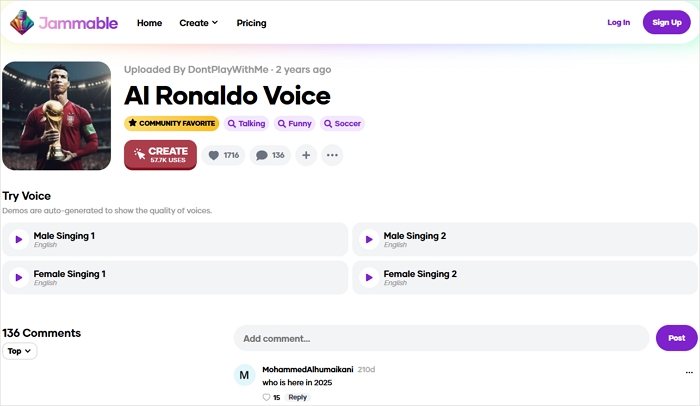Like the voice with the heart icon

pyautogui.click(x=224, y=155)
